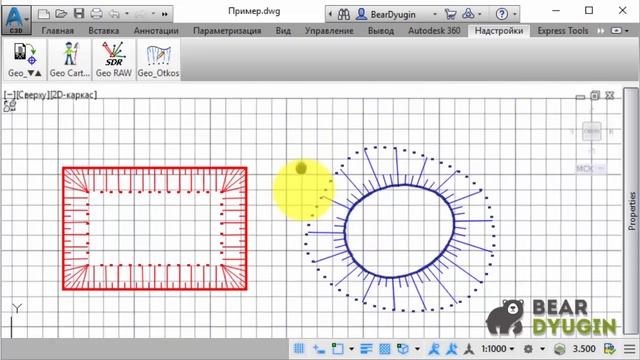Viewport: 640px width, 360px height.
Task: Click the [−] viewport controls label
Action: [9, 95]
